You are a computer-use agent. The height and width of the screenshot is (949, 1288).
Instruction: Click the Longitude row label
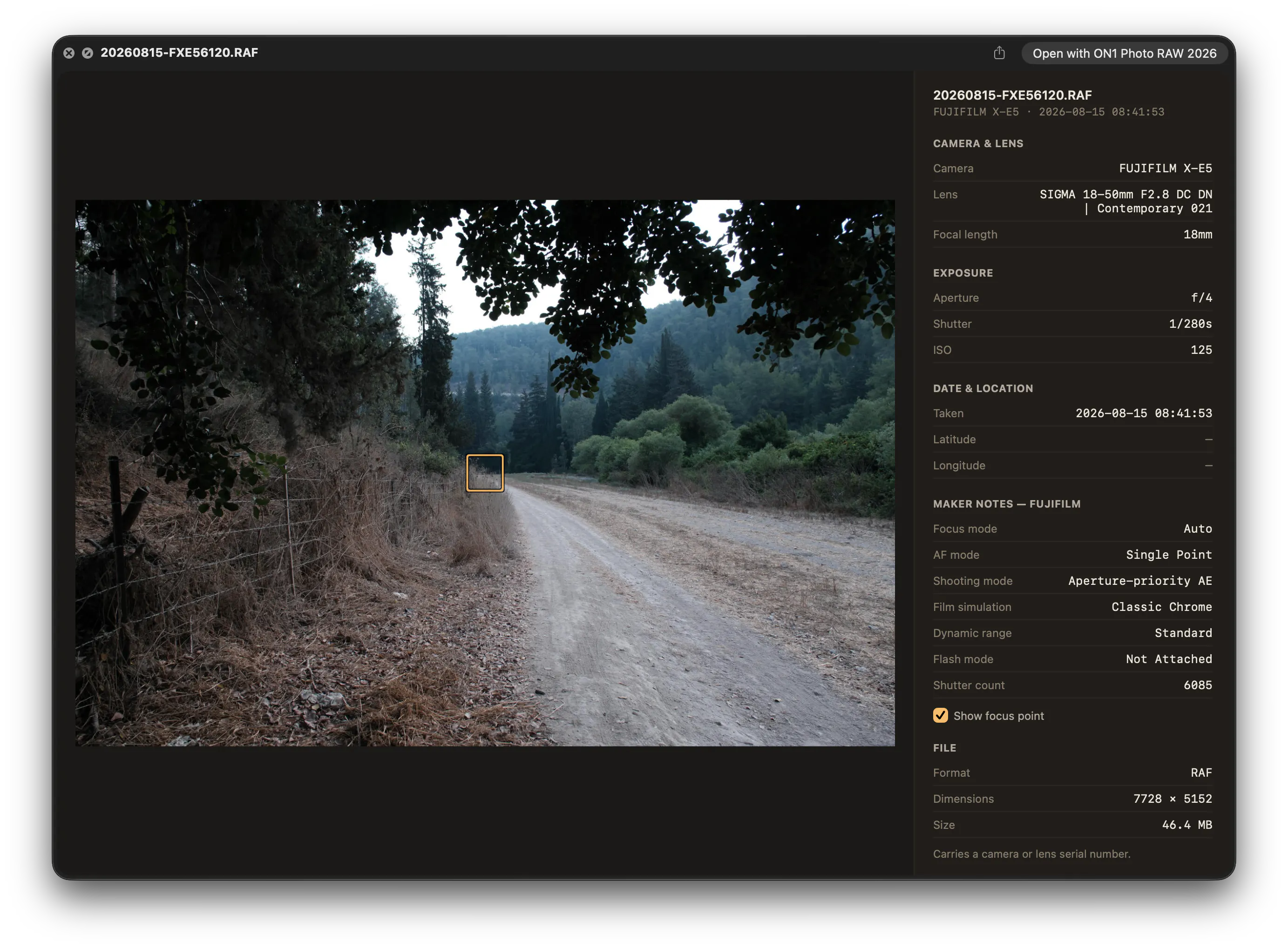pos(958,465)
